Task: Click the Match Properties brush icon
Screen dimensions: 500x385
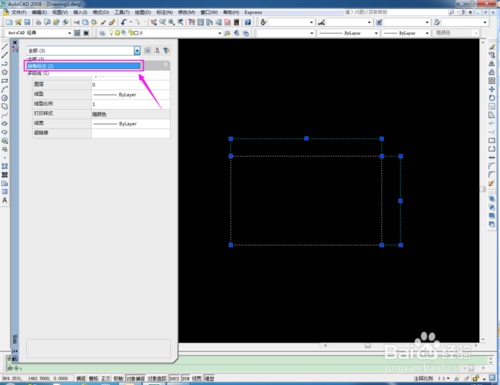Action: click(x=103, y=22)
